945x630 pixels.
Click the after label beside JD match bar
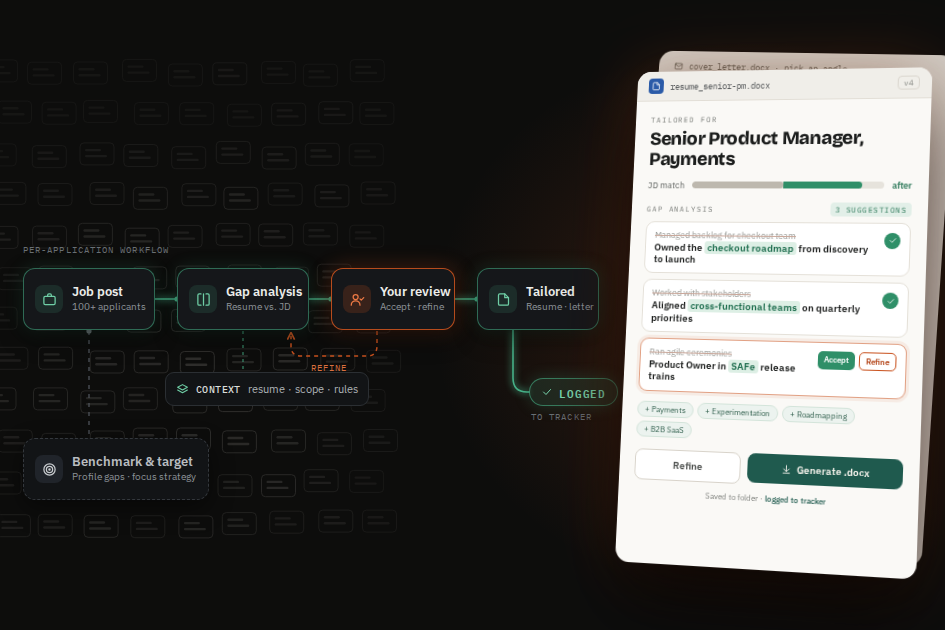pyautogui.click(x=902, y=185)
